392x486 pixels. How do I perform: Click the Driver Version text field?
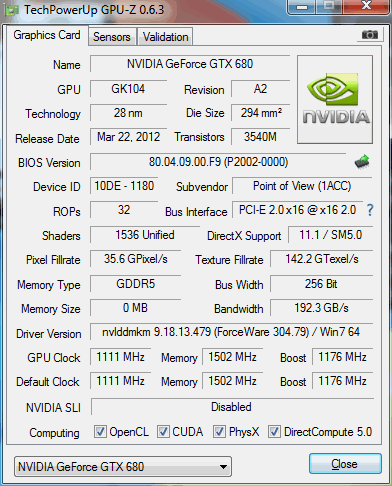pyautogui.click(x=231, y=332)
